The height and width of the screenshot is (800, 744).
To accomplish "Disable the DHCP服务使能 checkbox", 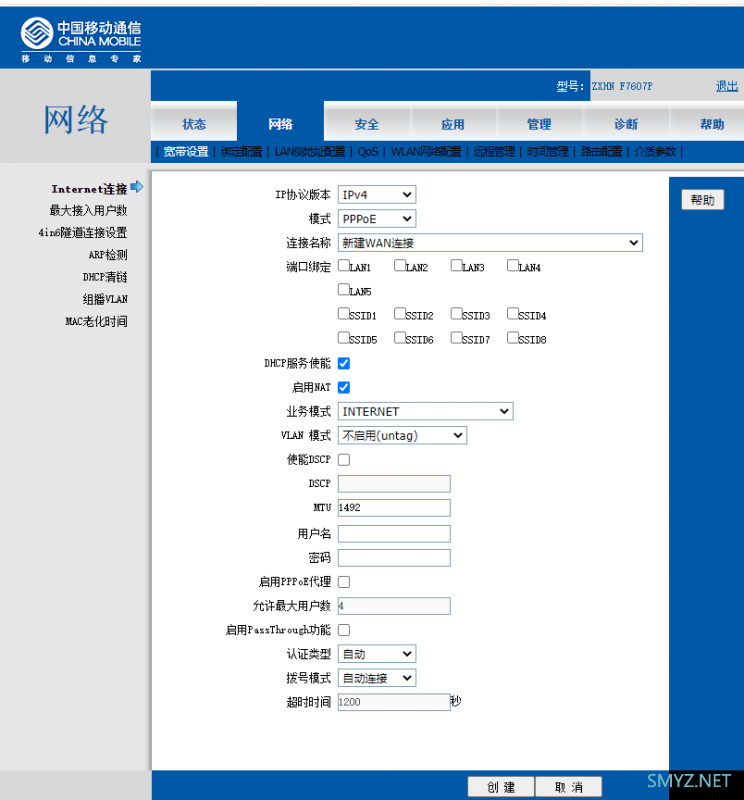I will (x=344, y=363).
